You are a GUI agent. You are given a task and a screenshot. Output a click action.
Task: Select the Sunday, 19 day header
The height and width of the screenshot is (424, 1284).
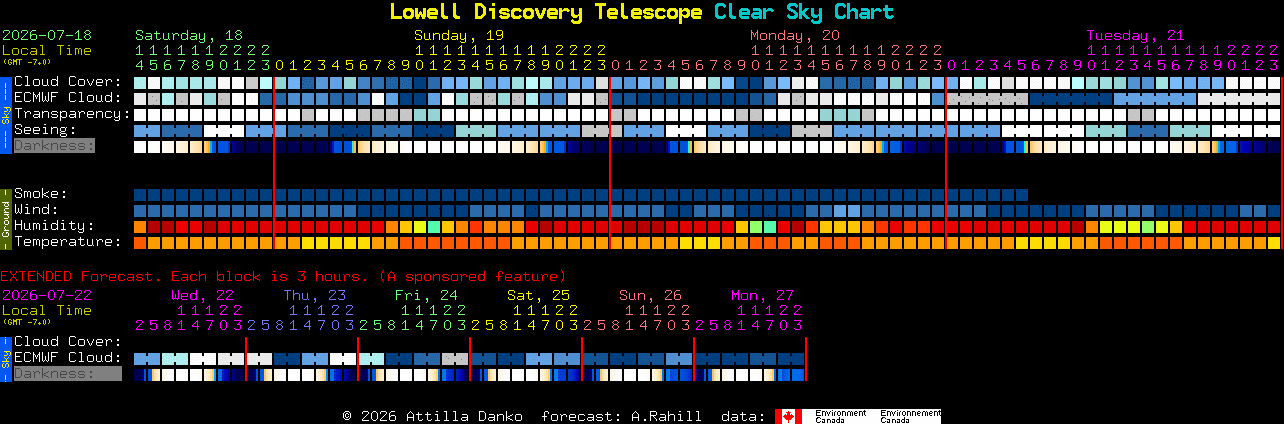tap(459, 35)
